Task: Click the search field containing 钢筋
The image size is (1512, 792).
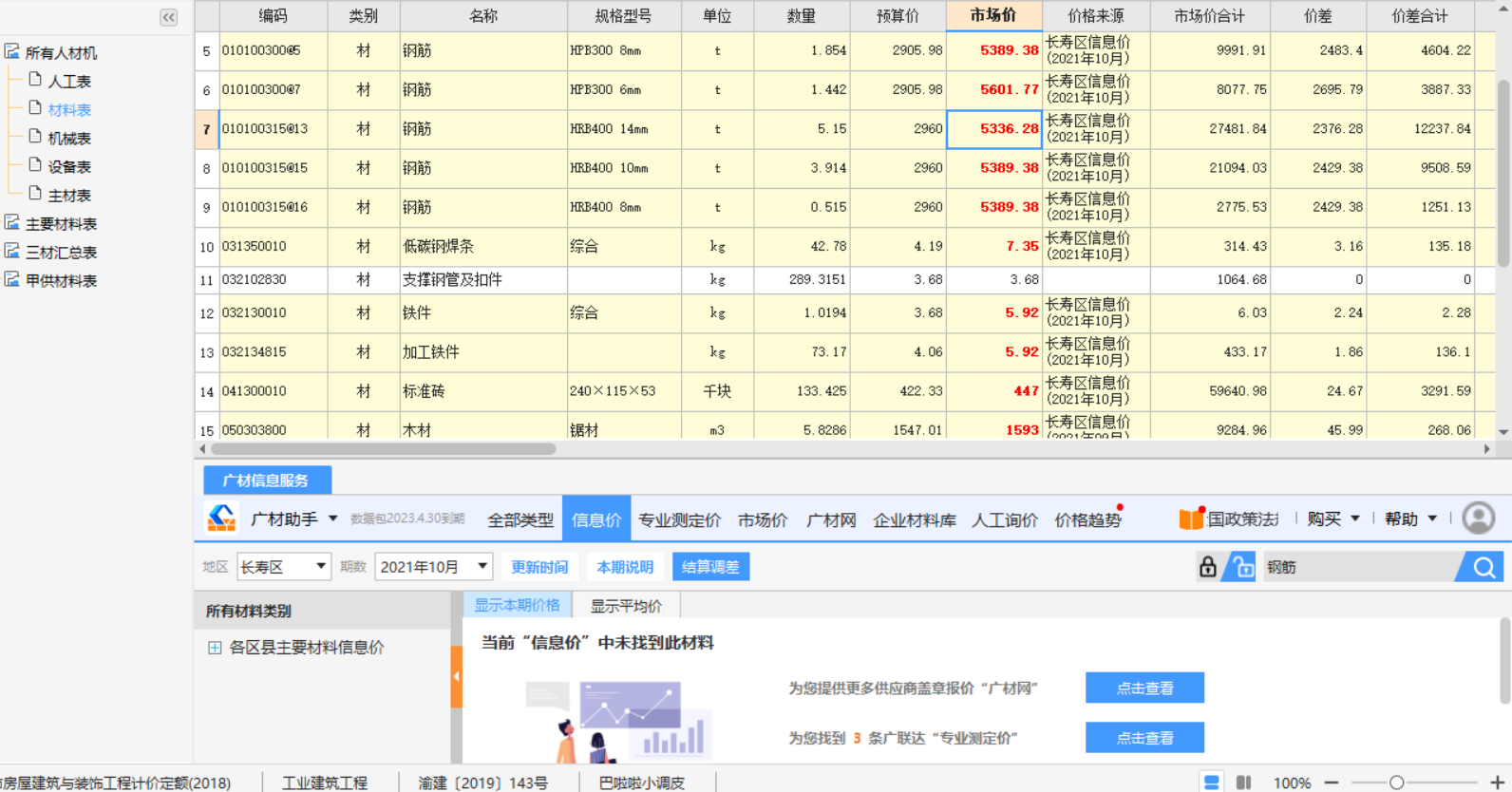Action: (1358, 567)
